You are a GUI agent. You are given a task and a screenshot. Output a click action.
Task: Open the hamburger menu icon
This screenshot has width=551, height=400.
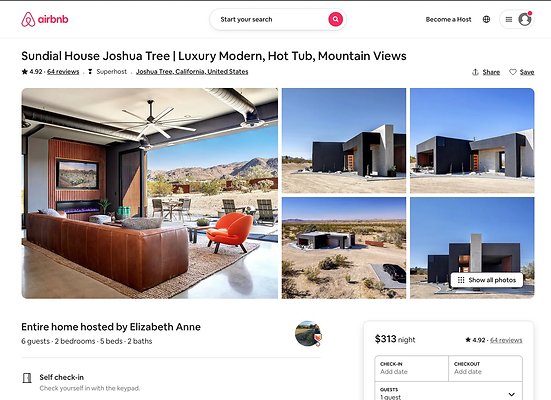coord(508,19)
